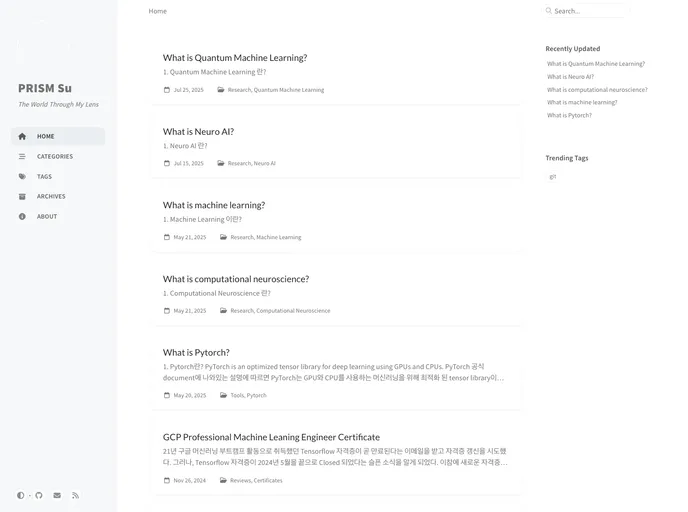688x512 pixels.
Task: Click the Categories list icon
Action: (22, 156)
